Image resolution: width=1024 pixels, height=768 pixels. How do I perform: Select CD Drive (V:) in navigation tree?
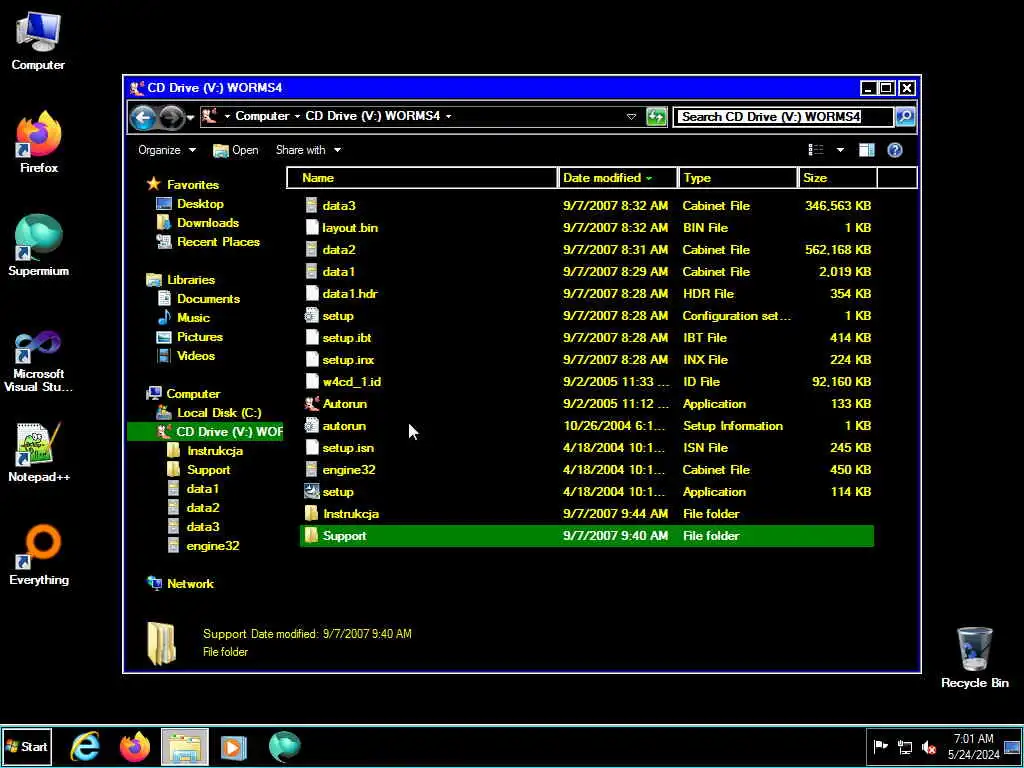205,432
